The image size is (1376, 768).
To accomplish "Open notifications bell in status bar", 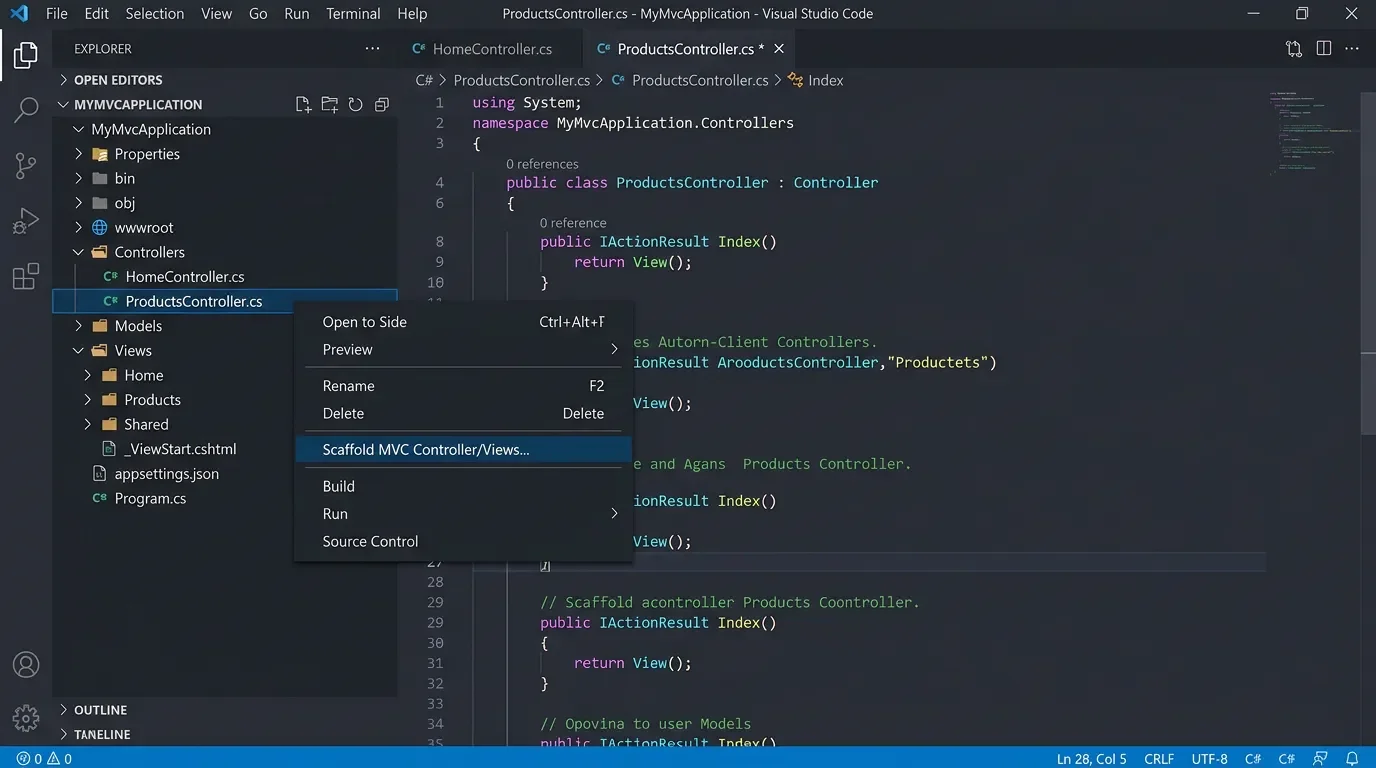I will pyautogui.click(x=1352, y=758).
